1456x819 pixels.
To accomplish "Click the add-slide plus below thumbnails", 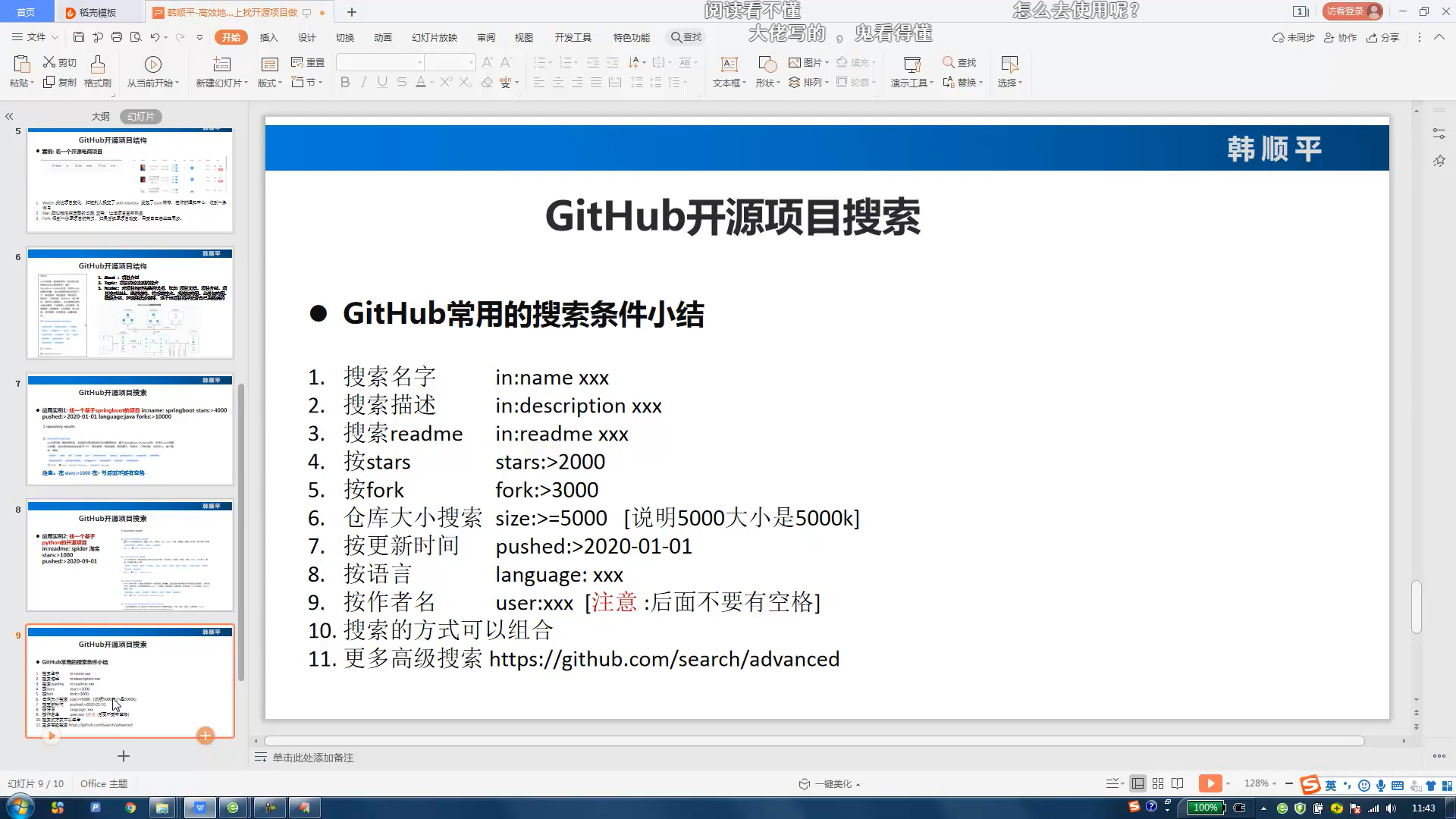I will 124,756.
